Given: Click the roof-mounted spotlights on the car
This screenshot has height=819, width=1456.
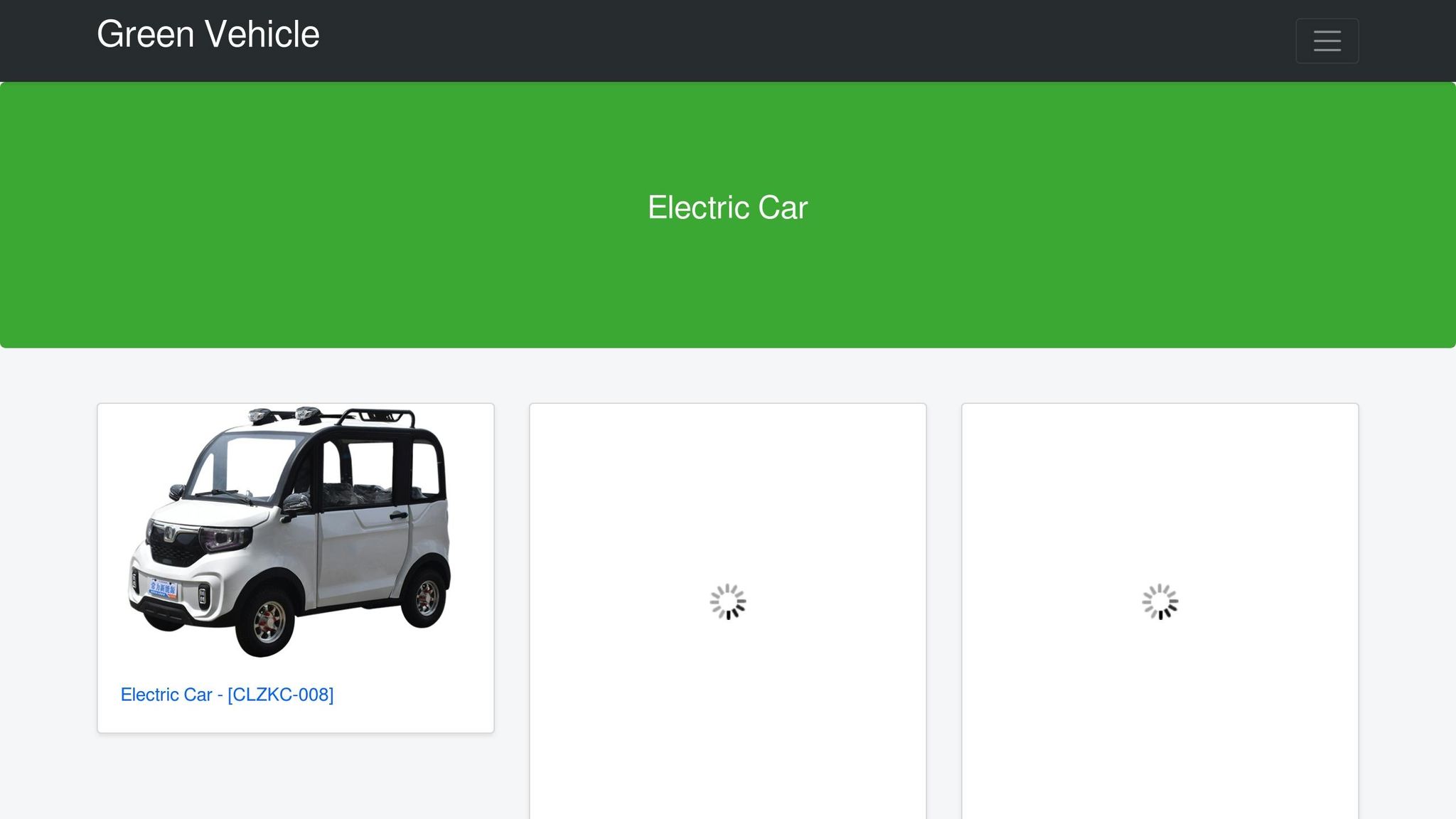Looking at the screenshot, I should point(284,414).
